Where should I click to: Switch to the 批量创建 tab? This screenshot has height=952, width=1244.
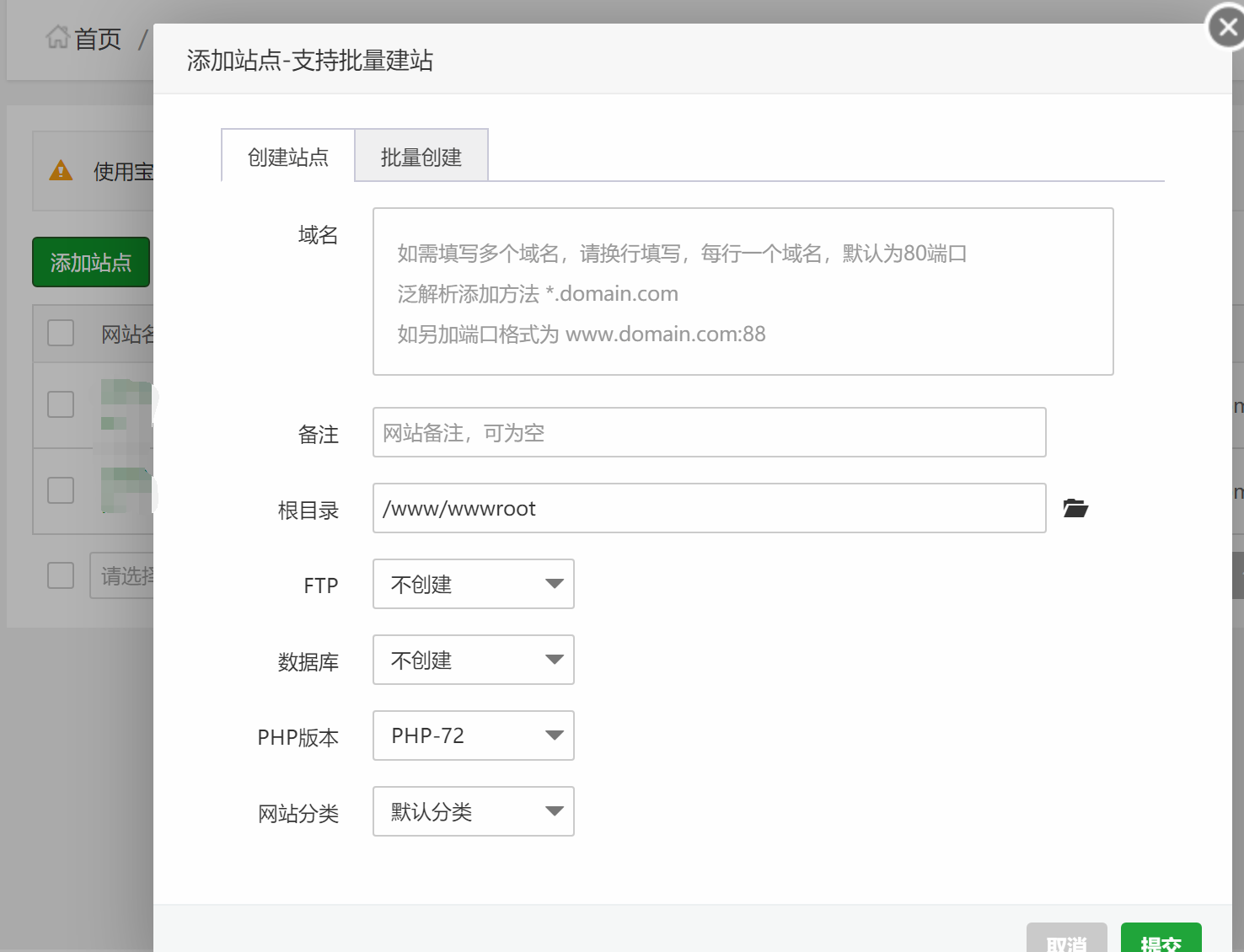(x=421, y=156)
